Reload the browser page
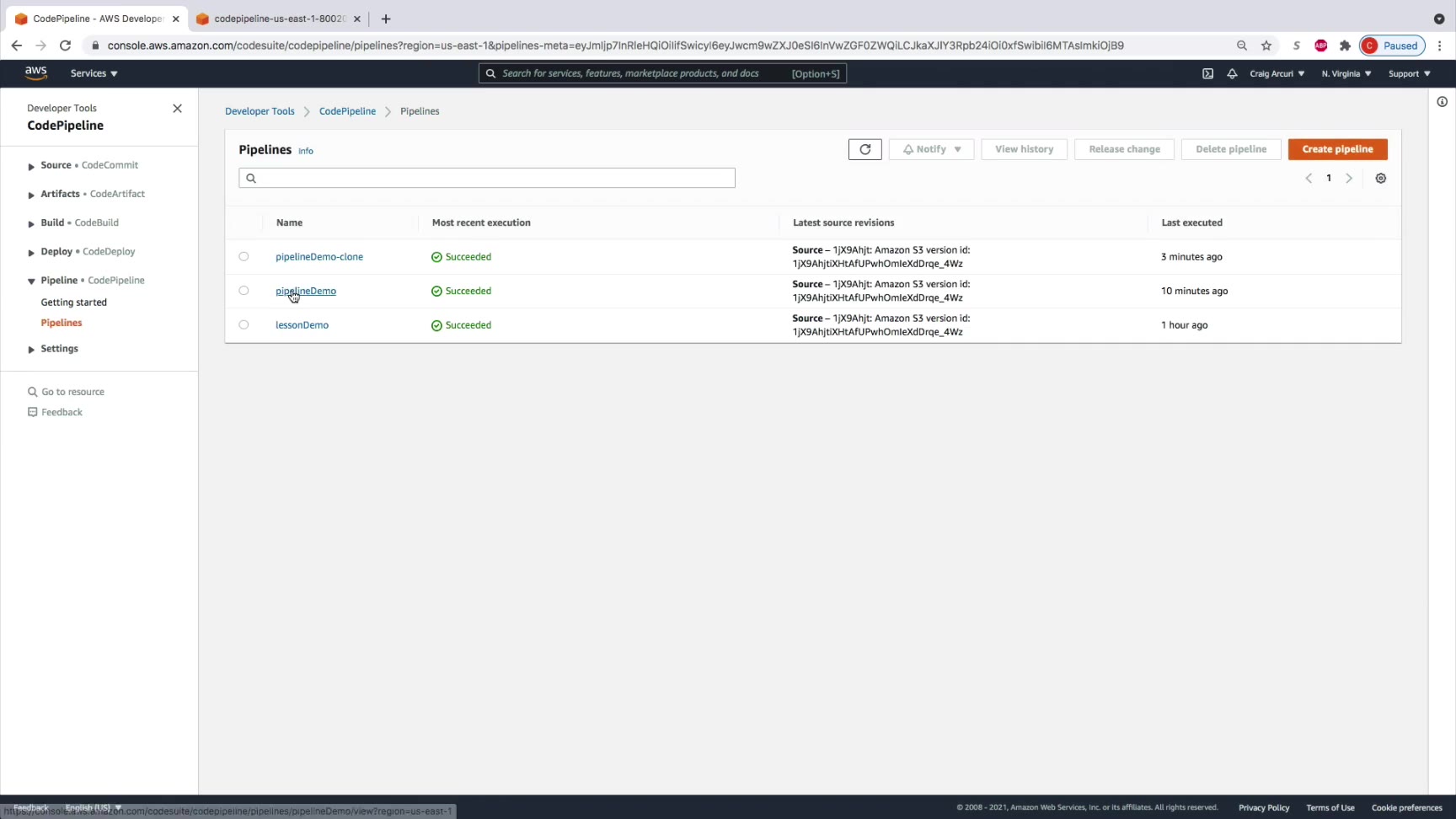Image resolution: width=1456 pixels, height=819 pixels. pos(65,45)
